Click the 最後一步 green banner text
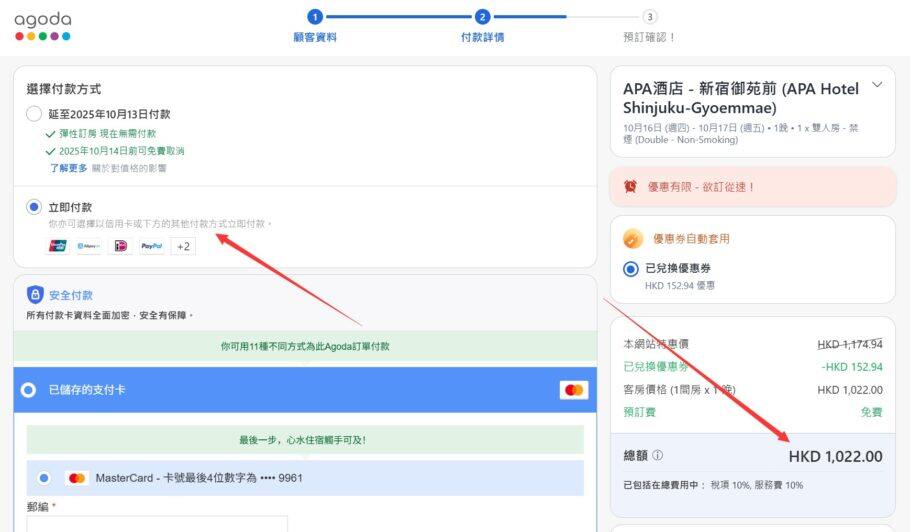The image size is (910, 532). point(303,440)
